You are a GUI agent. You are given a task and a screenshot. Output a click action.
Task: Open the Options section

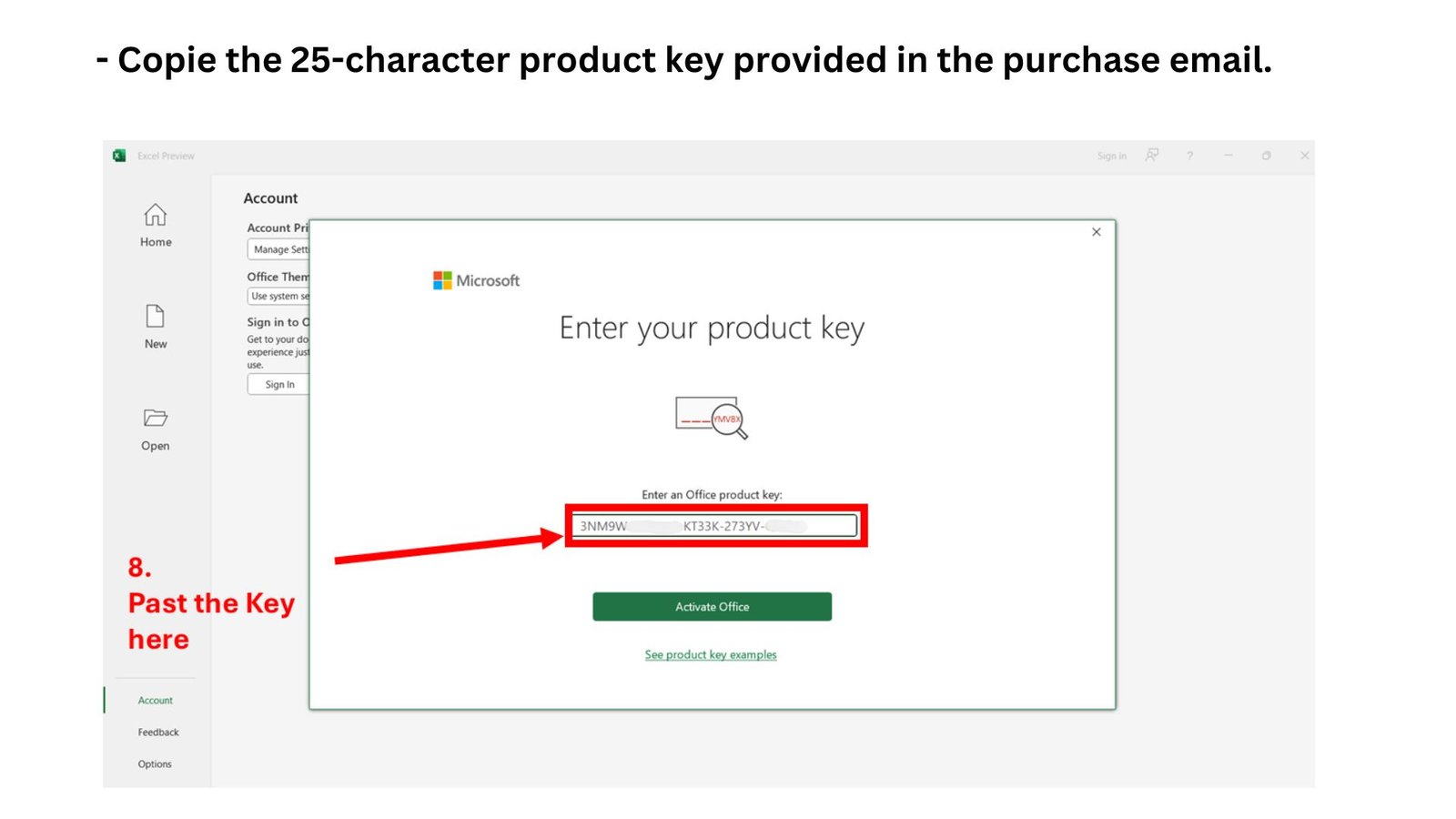(155, 763)
